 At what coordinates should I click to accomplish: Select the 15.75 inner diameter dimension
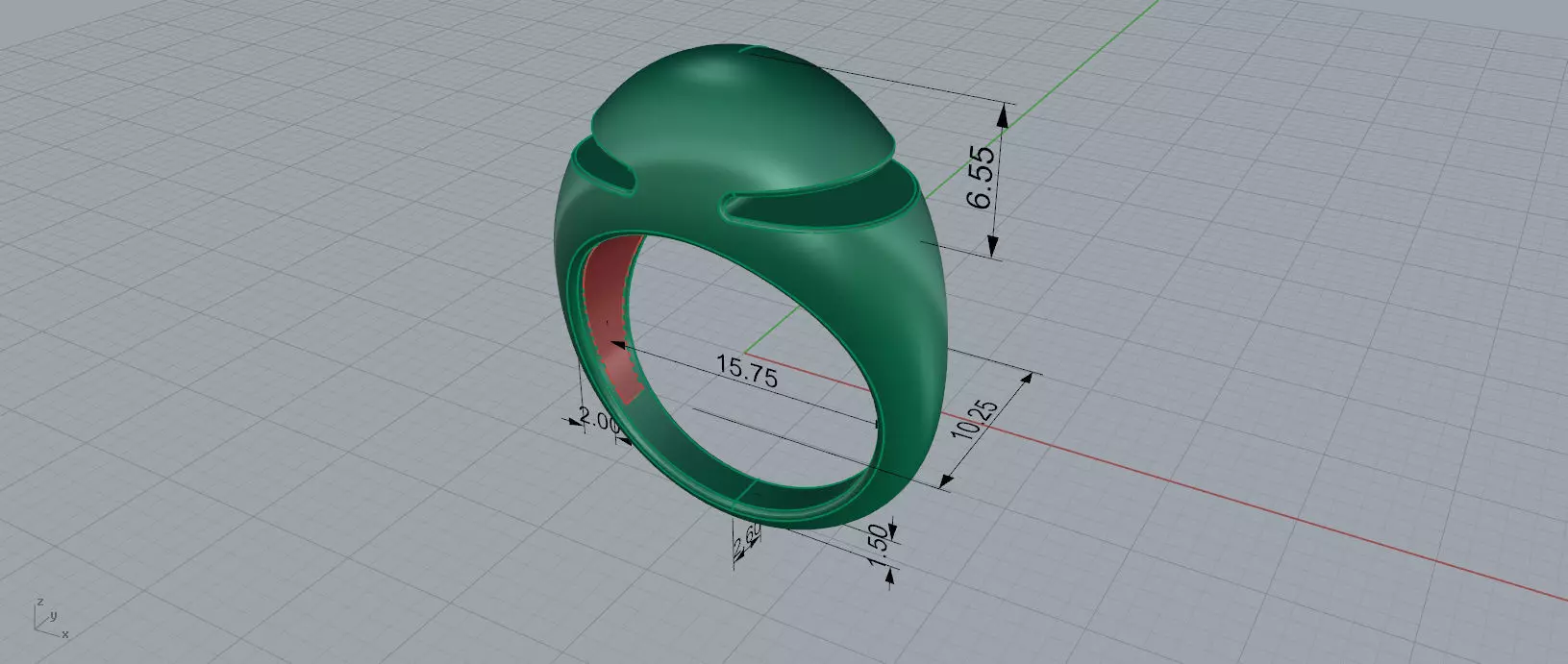(746, 370)
